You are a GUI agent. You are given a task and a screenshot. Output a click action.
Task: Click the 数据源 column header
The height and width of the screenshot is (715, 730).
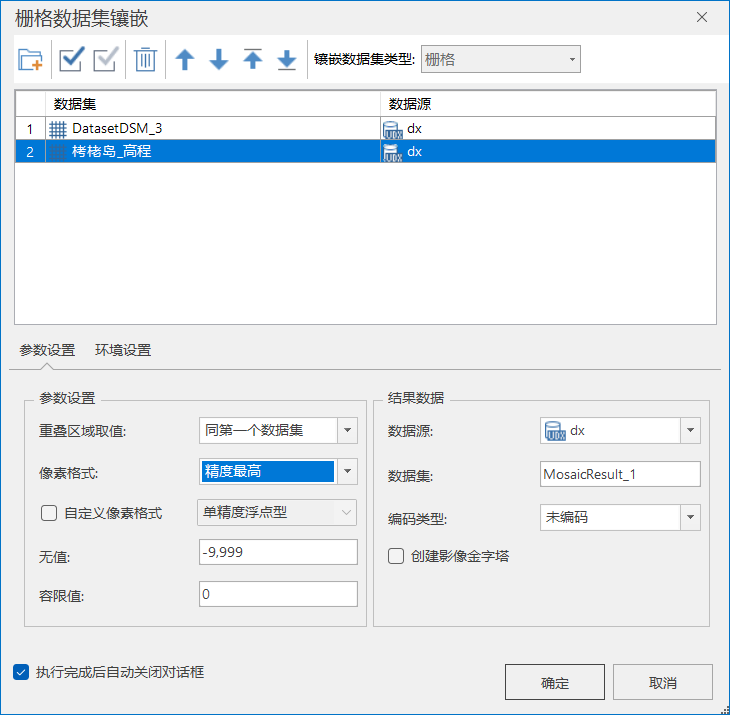pos(548,104)
